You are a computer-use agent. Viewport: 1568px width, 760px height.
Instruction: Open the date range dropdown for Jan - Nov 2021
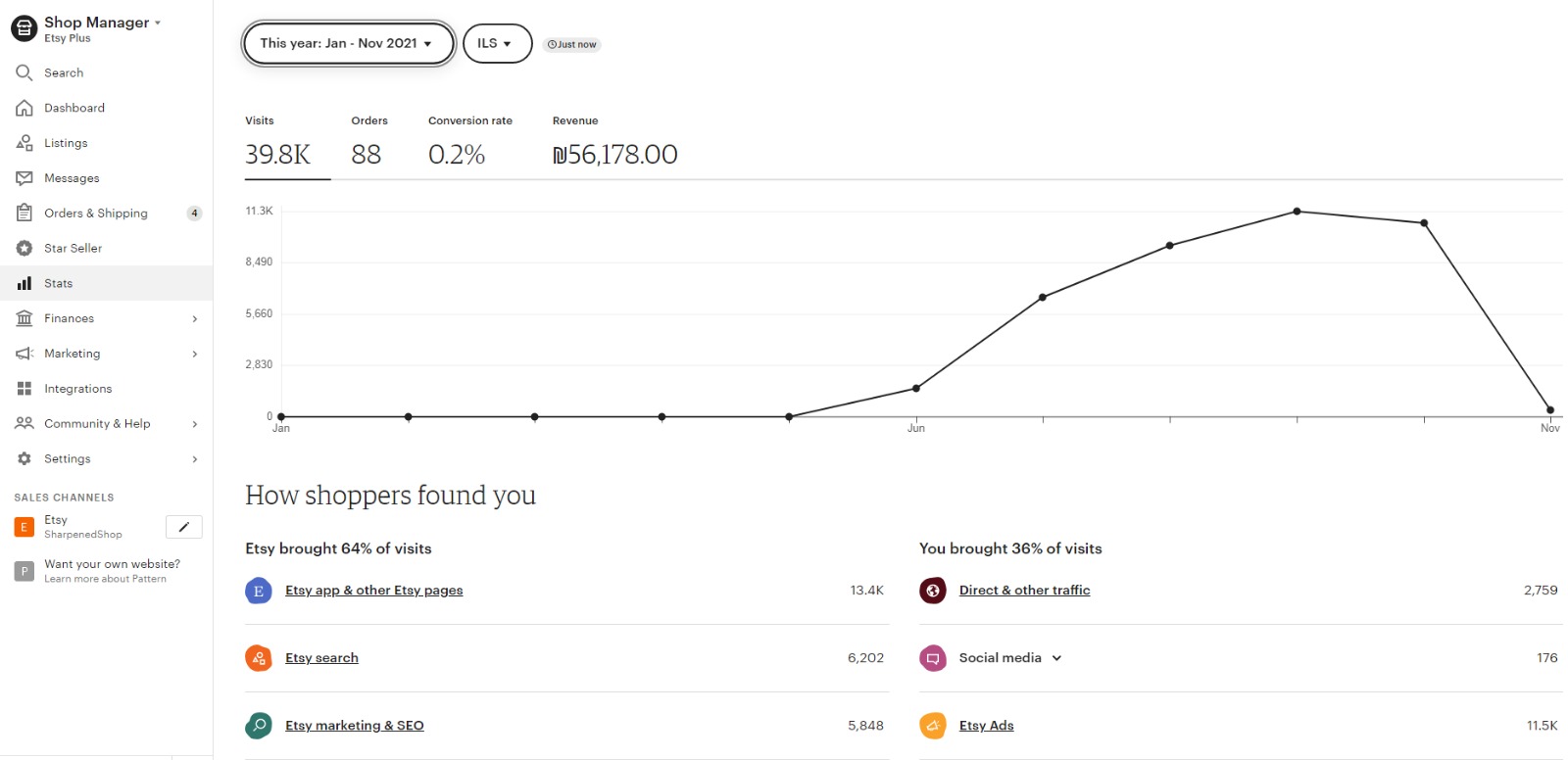tap(348, 43)
